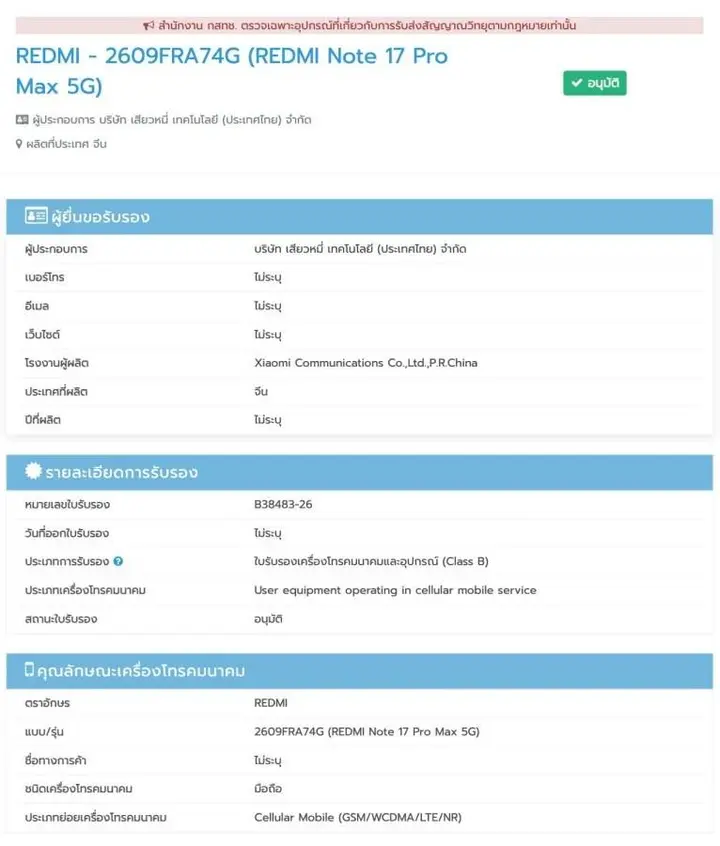Select certificate number B38483-26
The height and width of the screenshot is (846, 720).
[283, 504]
